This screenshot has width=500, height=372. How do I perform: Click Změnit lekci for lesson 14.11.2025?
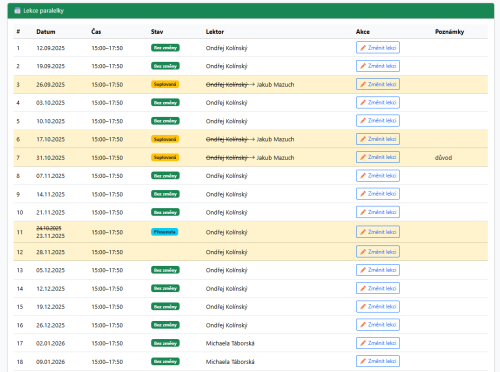click(378, 194)
